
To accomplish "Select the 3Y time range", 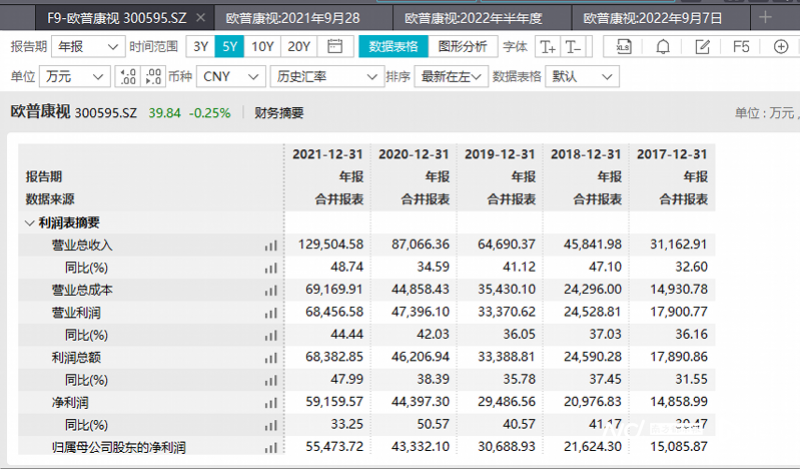I will [x=201, y=47].
